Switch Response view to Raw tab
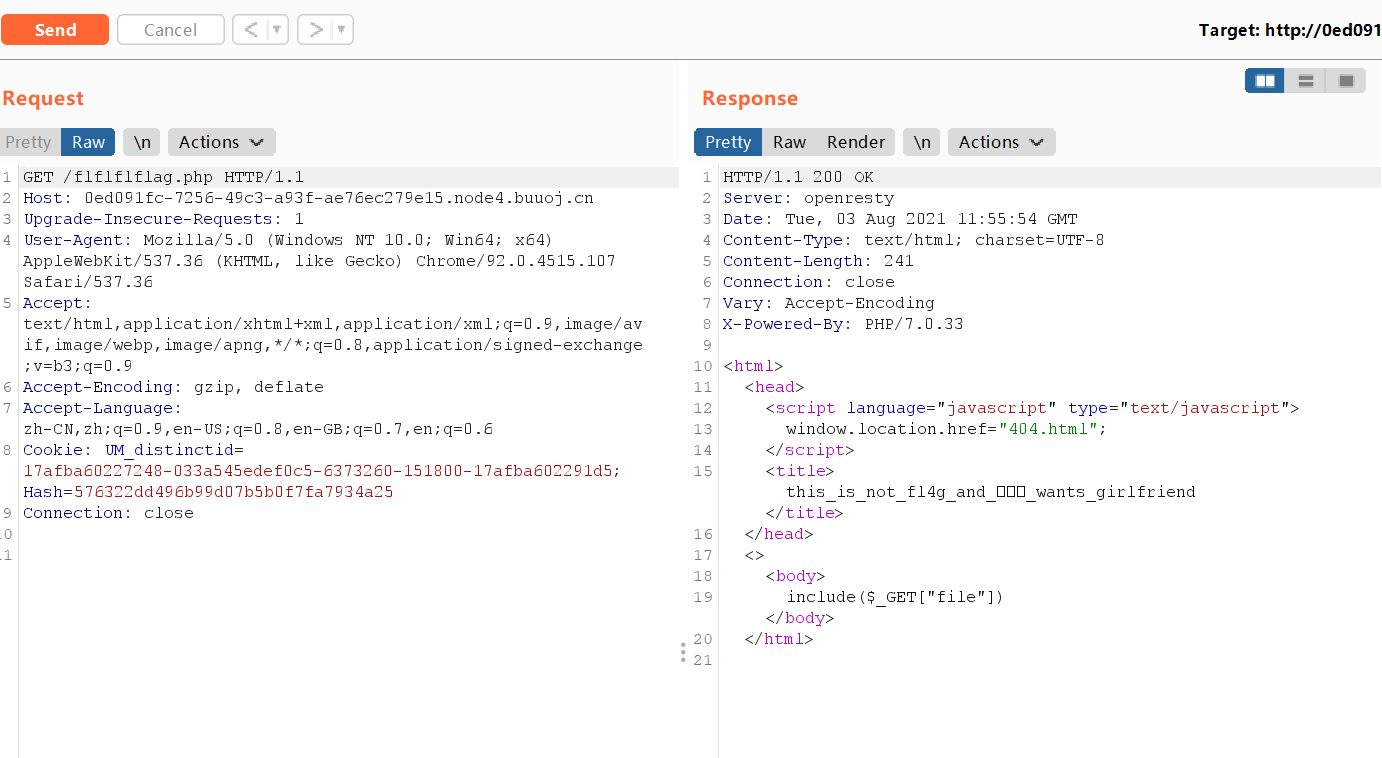This screenshot has height=758, width=1382. pyautogui.click(x=789, y=142)
